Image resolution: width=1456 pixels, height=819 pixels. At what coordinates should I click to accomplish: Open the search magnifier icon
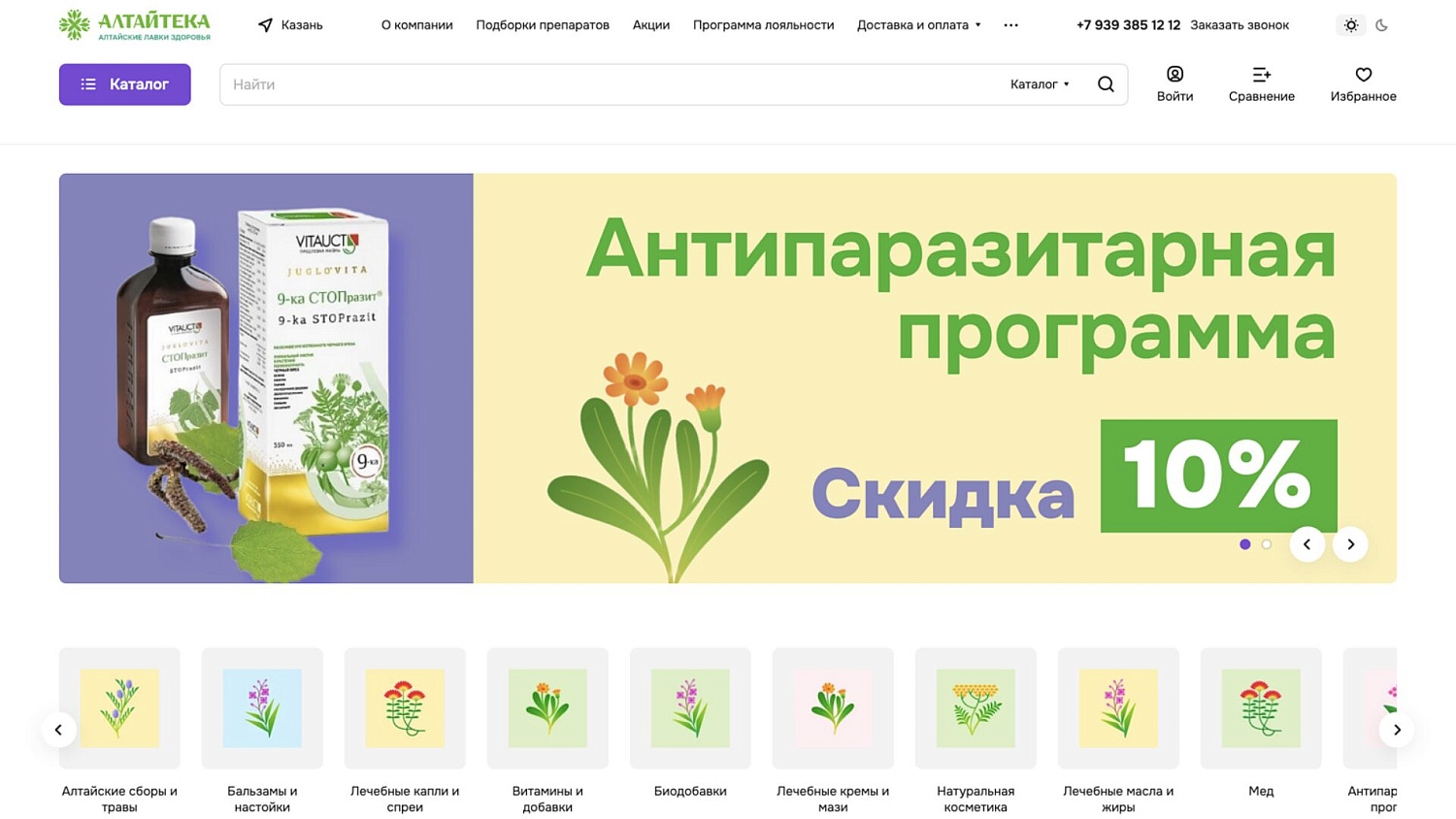(x=1106, y=84)
